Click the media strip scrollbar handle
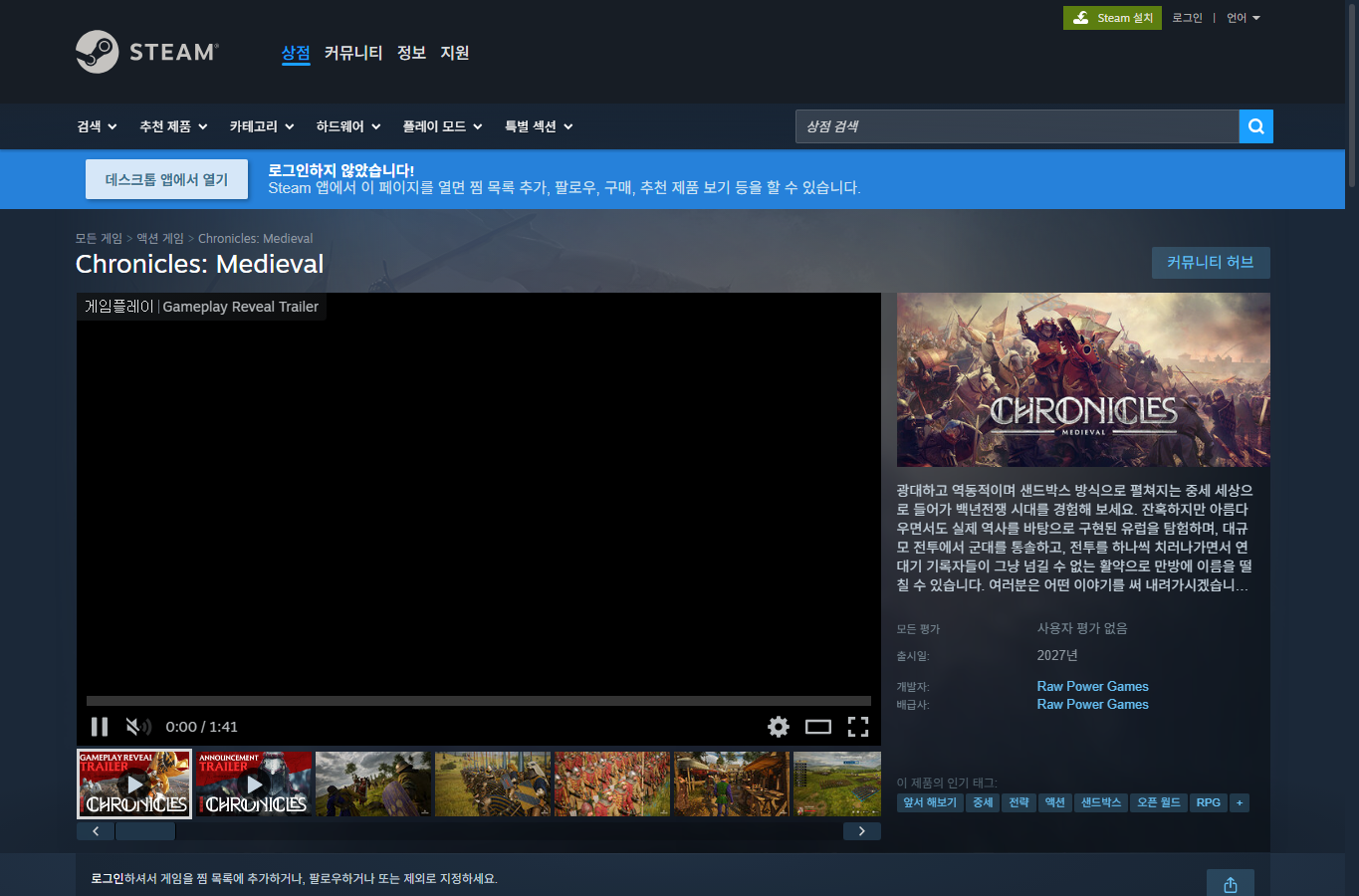This screenshot has width=1359, height=896. pyautogui.click(x=145, y=831)
